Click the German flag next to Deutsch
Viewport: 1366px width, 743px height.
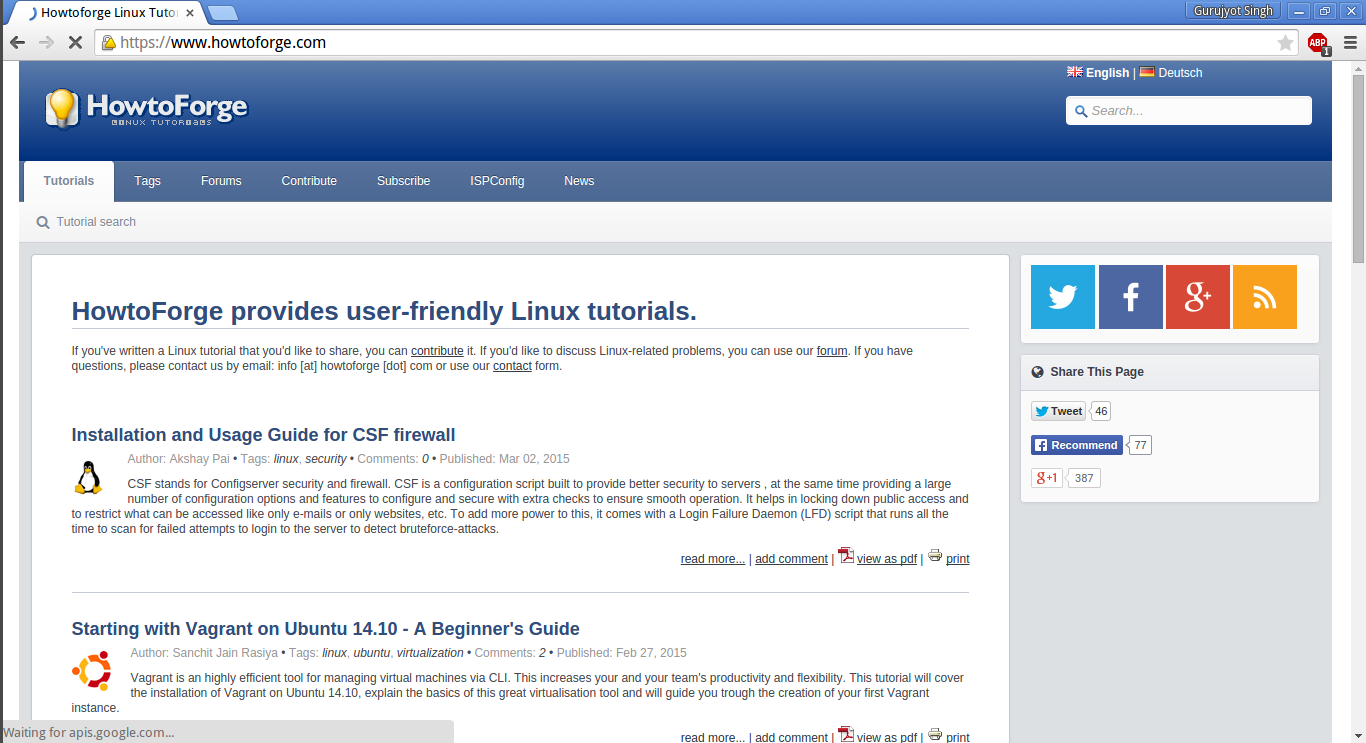click(1147, 72)
